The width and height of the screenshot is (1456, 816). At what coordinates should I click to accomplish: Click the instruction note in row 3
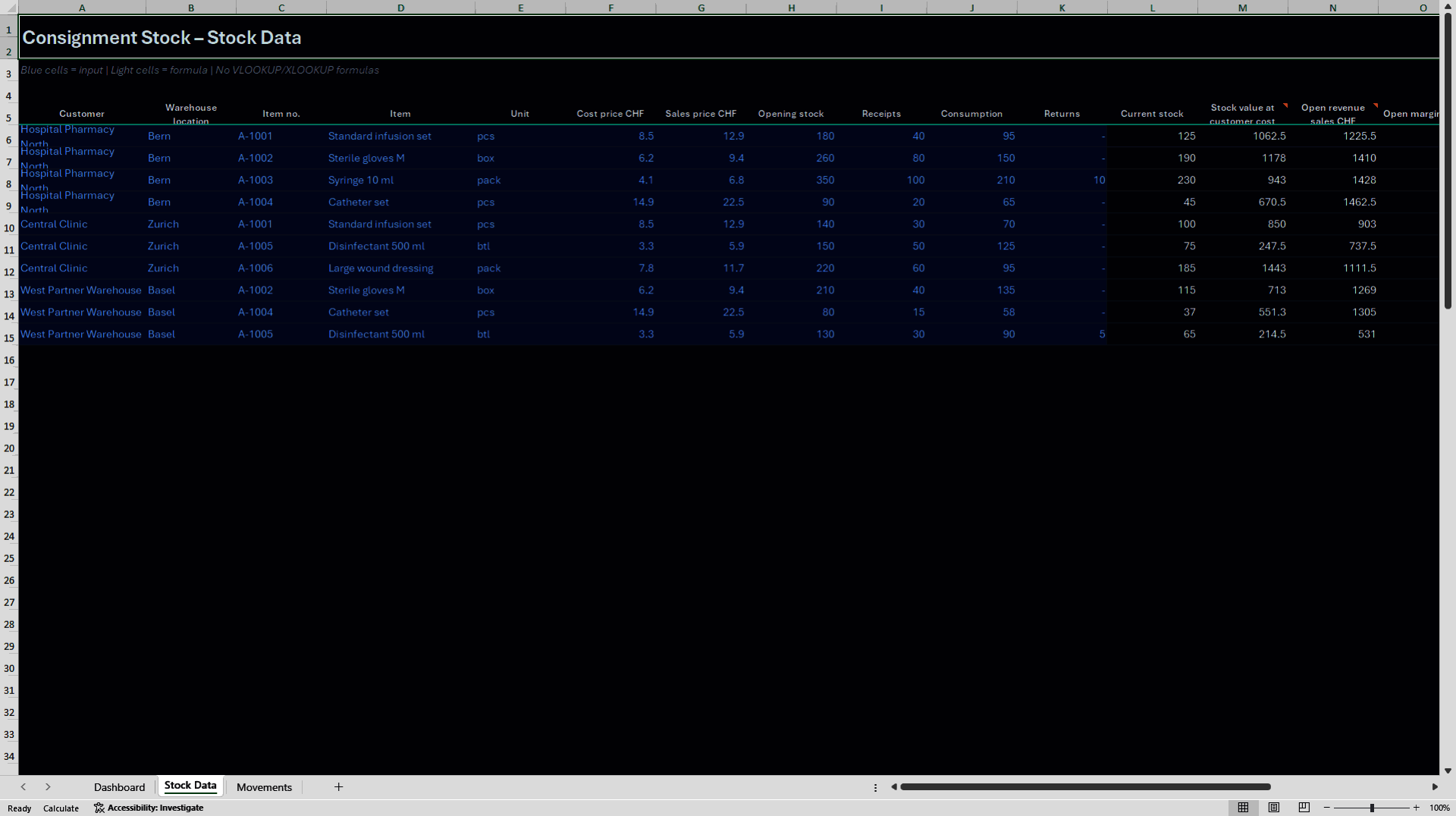pyautogui.click(x=199, y=70)
